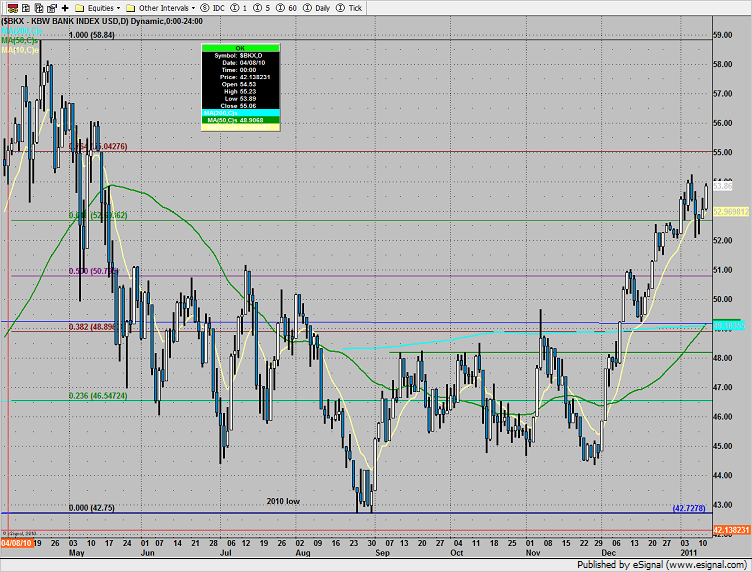Click the Low 53.89 row in data window
Viewport: 752px width, 572px height.
click(240, 99)
